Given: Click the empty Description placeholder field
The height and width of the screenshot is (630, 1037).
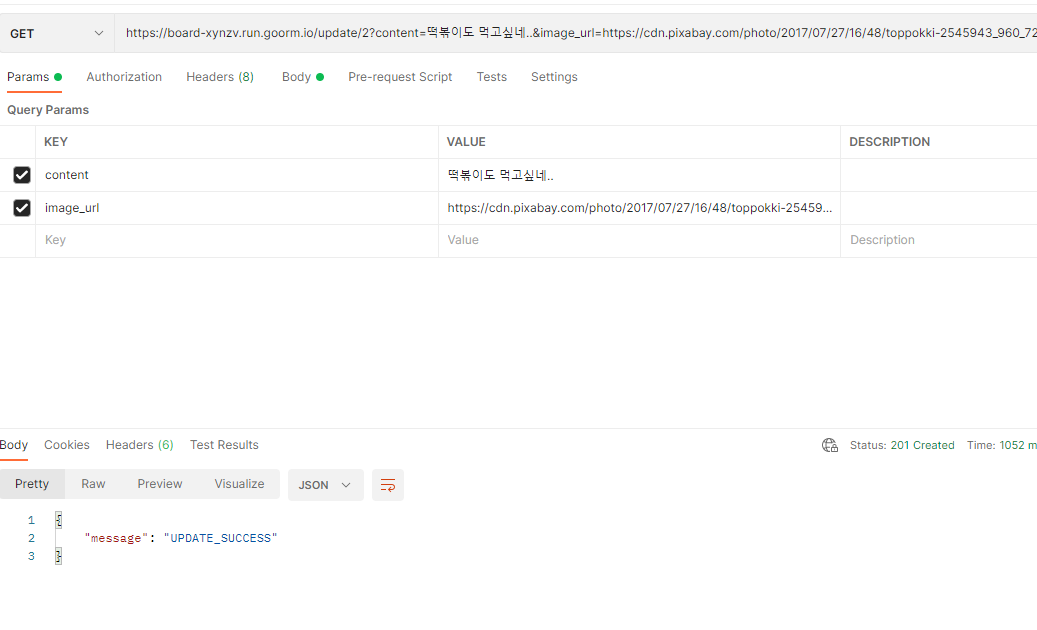Looking at the screenshot, I should [939, 240].
